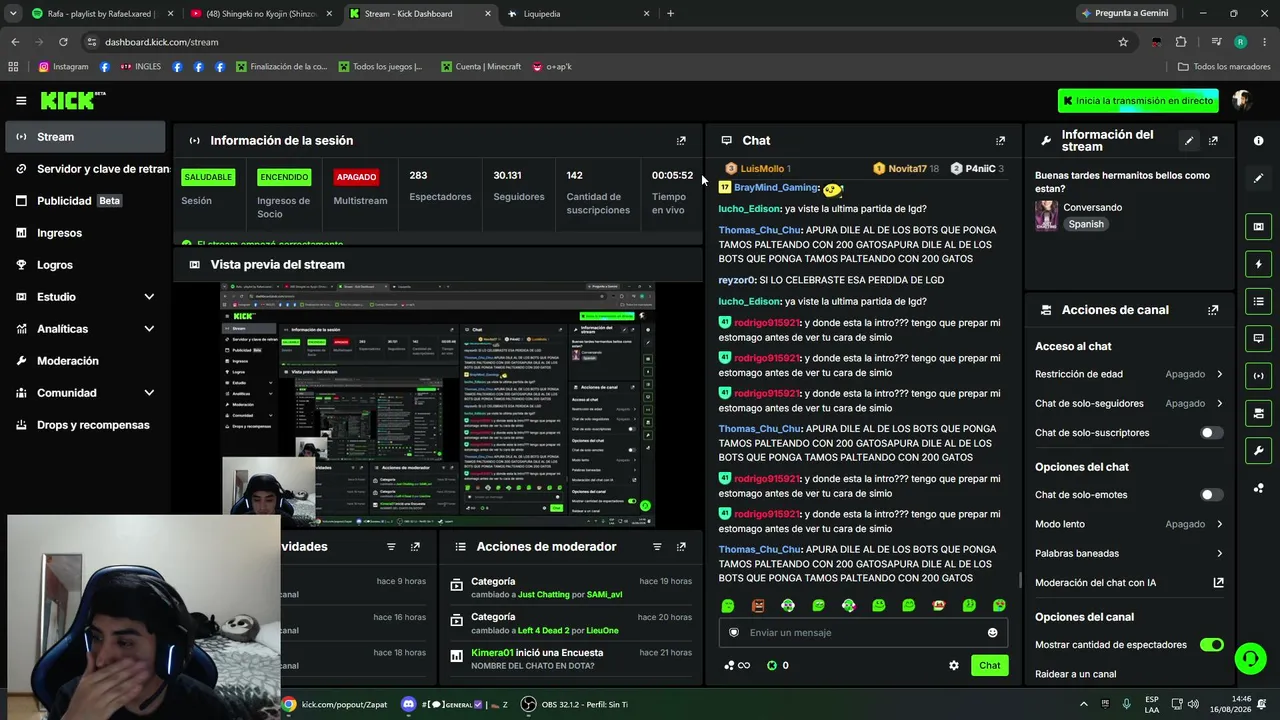Click the wrench icon in right sidebar

tap(1258, 450)
